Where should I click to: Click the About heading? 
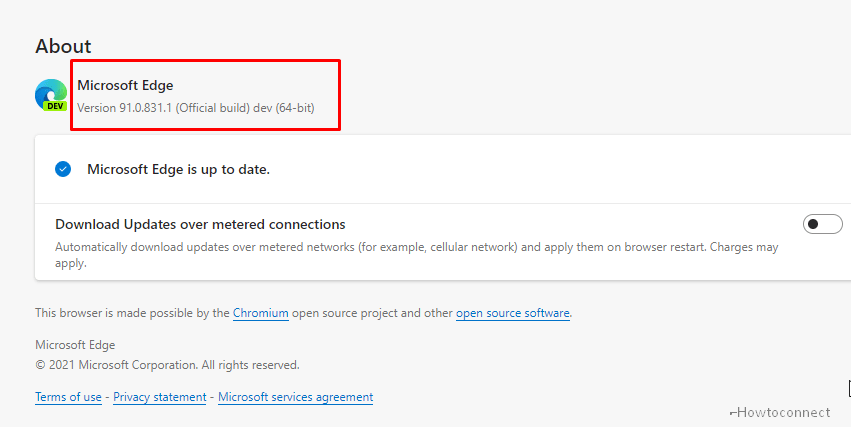pos(63,46)
